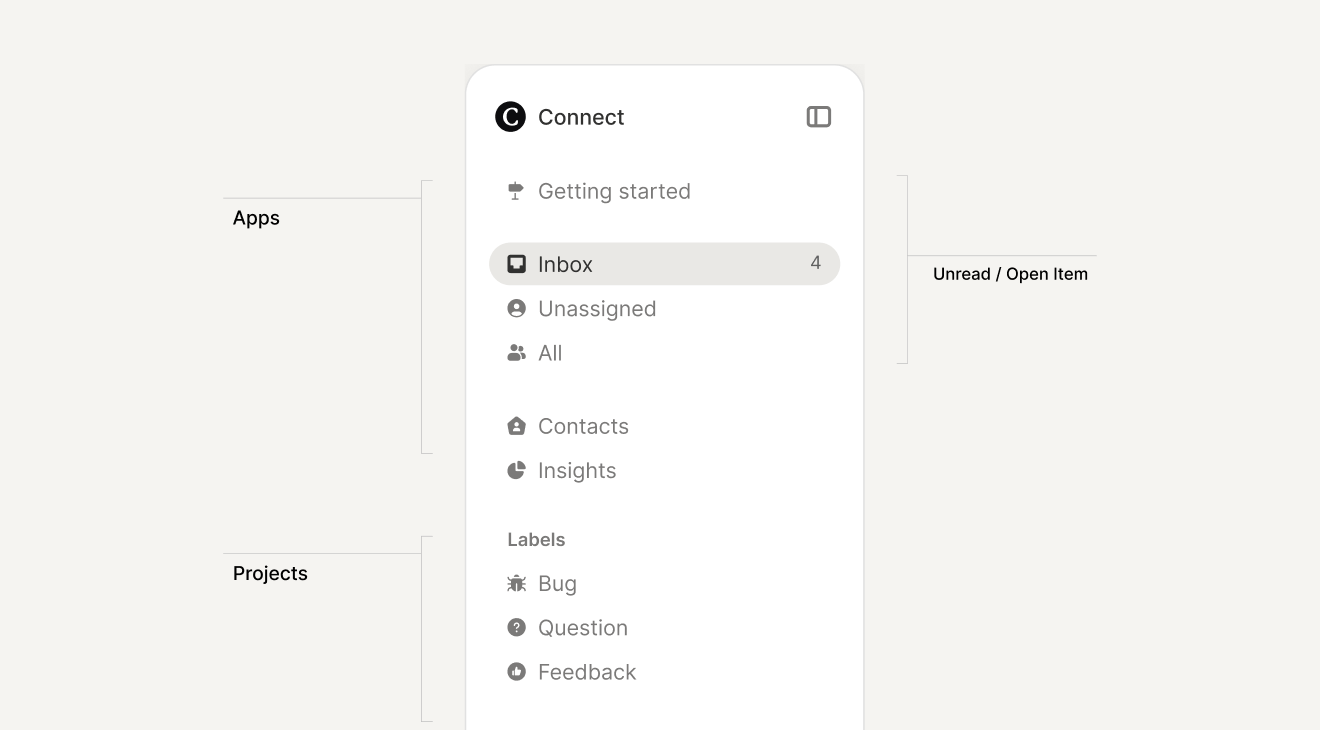1320x730 pixels.
Task: Click the Labels section header
Action: click(536, 540)
